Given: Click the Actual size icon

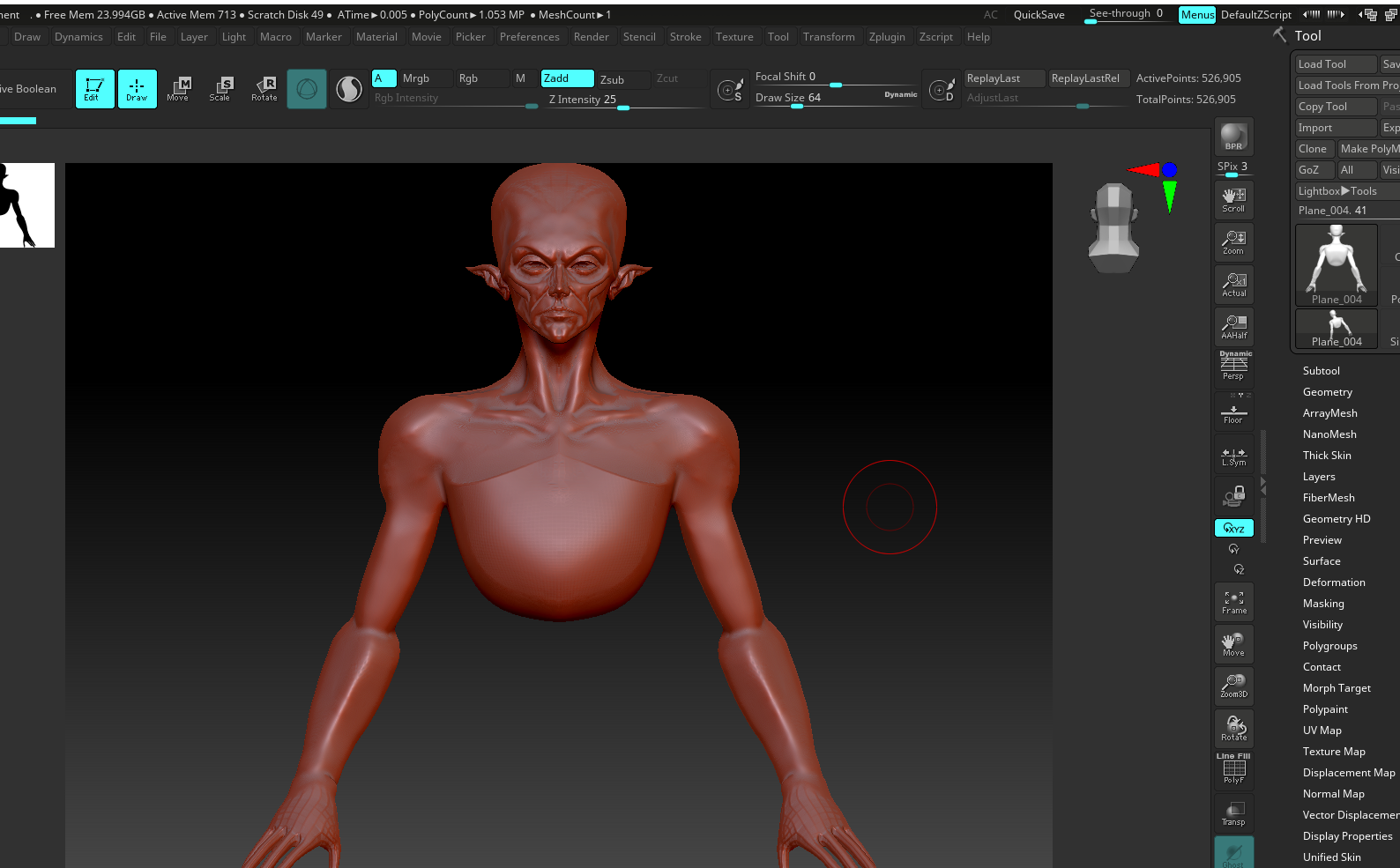Looking at the screenshot, I should click(1233, 284).
